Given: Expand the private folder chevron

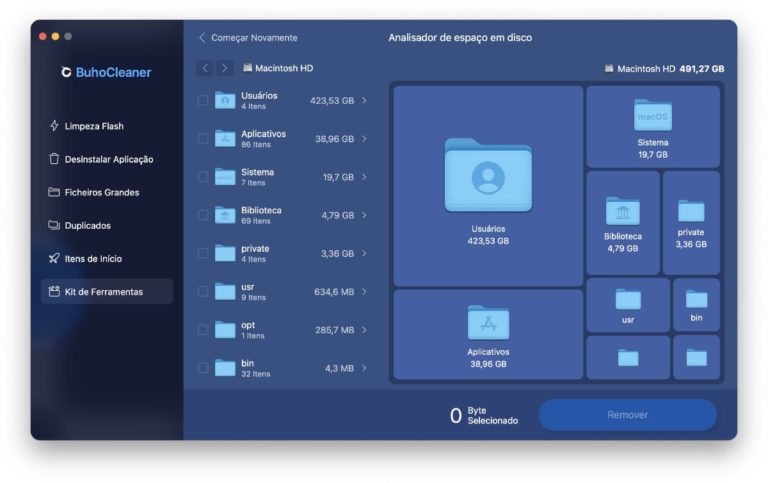Looking at the screenshot, I should pyautogui.click(x=364, y=253).
